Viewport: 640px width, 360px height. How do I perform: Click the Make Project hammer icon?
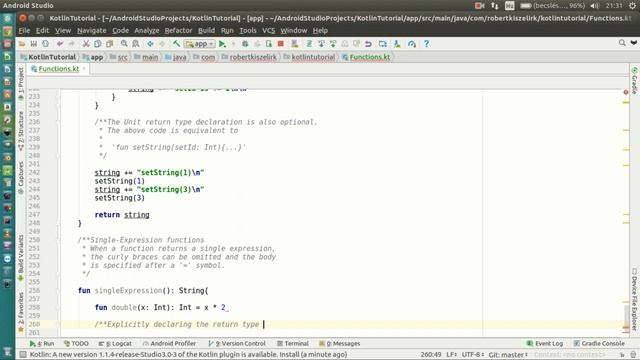[x=176, y=44]
